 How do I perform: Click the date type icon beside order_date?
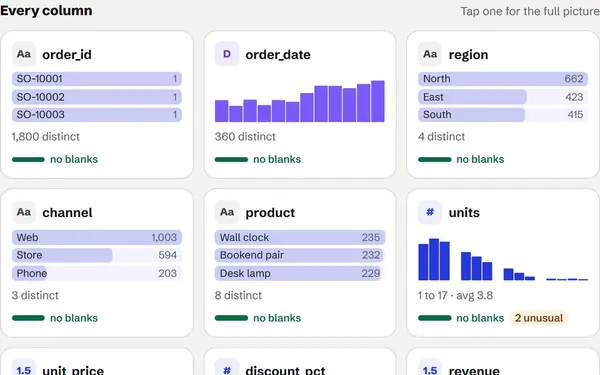(x=227, y=54)
